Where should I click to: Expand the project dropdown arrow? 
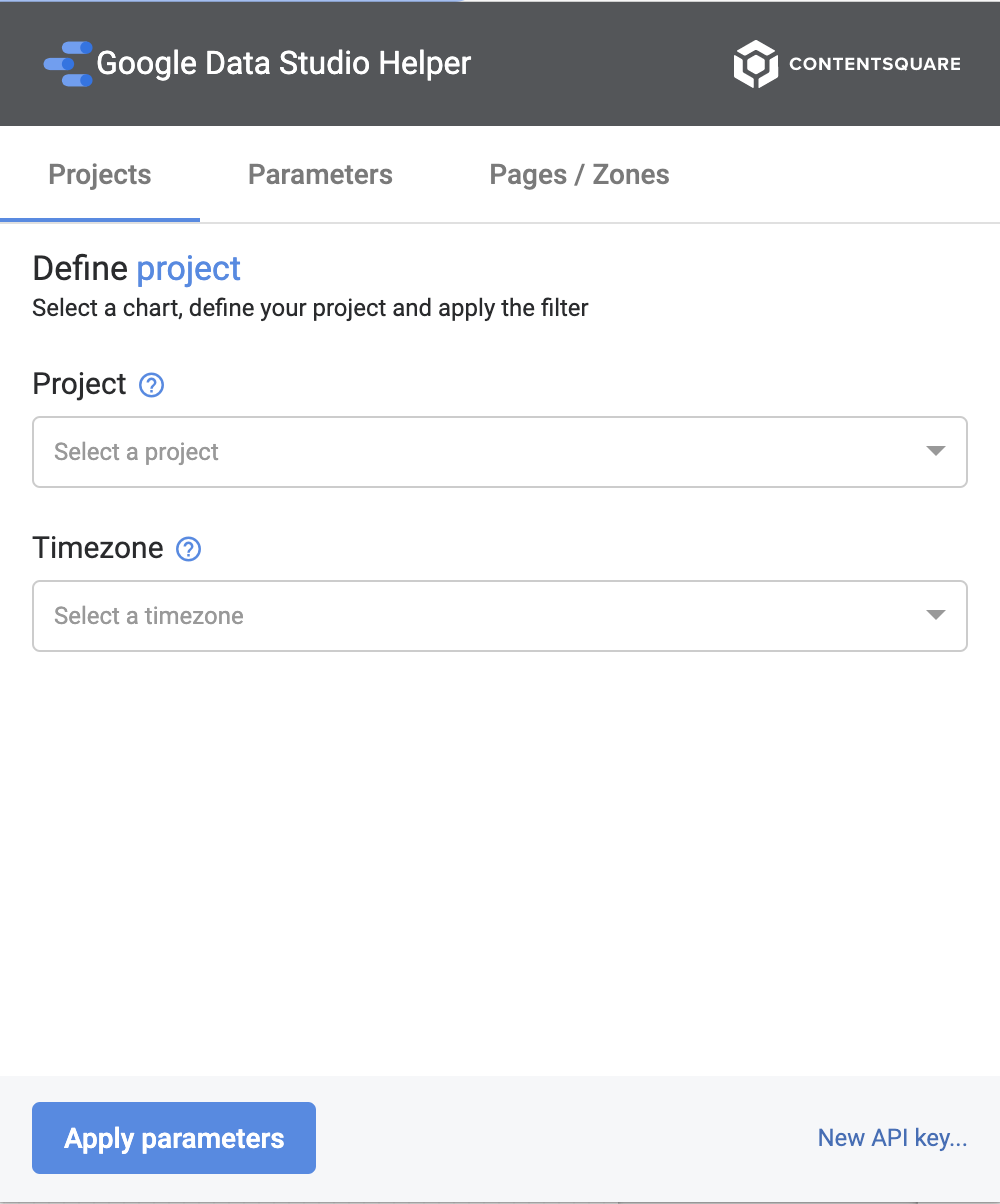pos(936,452)
